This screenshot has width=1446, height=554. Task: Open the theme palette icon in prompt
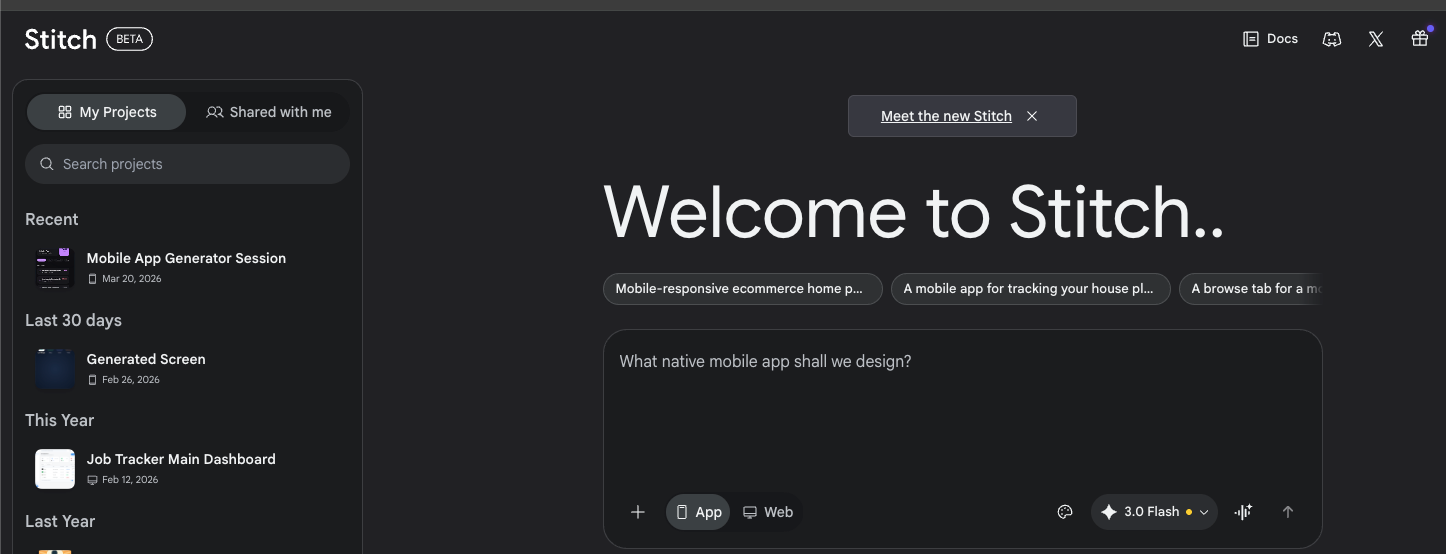pyautogui.click(x=1065, y=512)
